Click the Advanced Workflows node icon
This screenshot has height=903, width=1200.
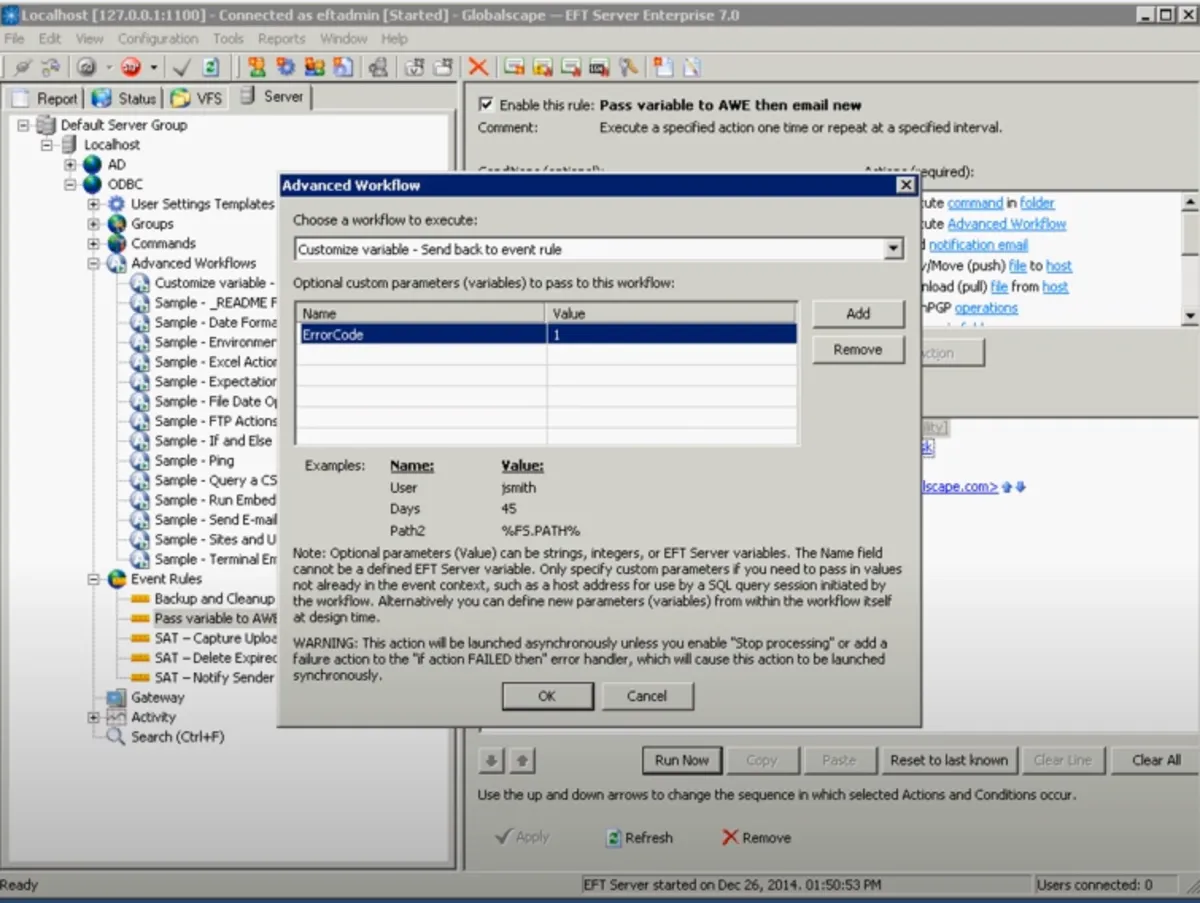click(117, 263)
